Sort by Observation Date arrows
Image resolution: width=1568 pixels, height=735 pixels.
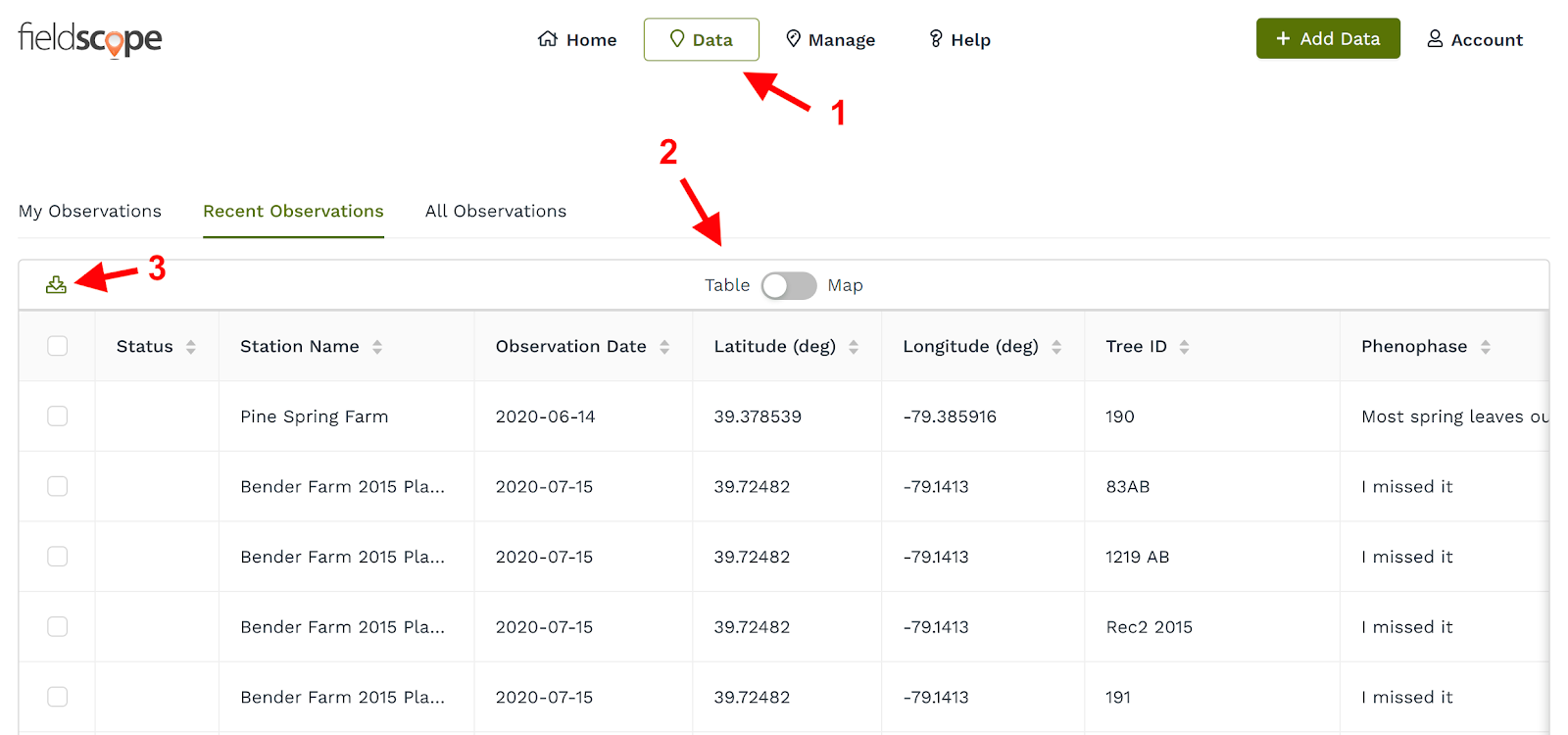[664, 347]
